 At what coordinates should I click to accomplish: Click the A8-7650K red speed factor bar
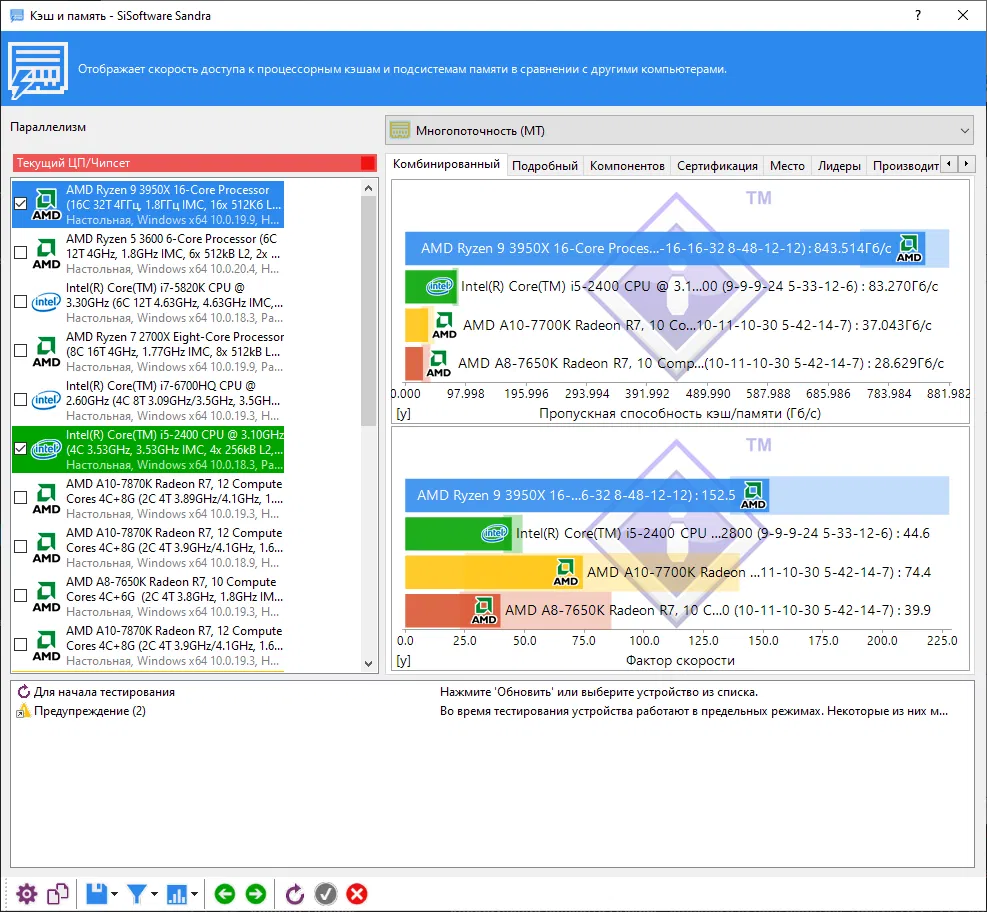(453, 611)
